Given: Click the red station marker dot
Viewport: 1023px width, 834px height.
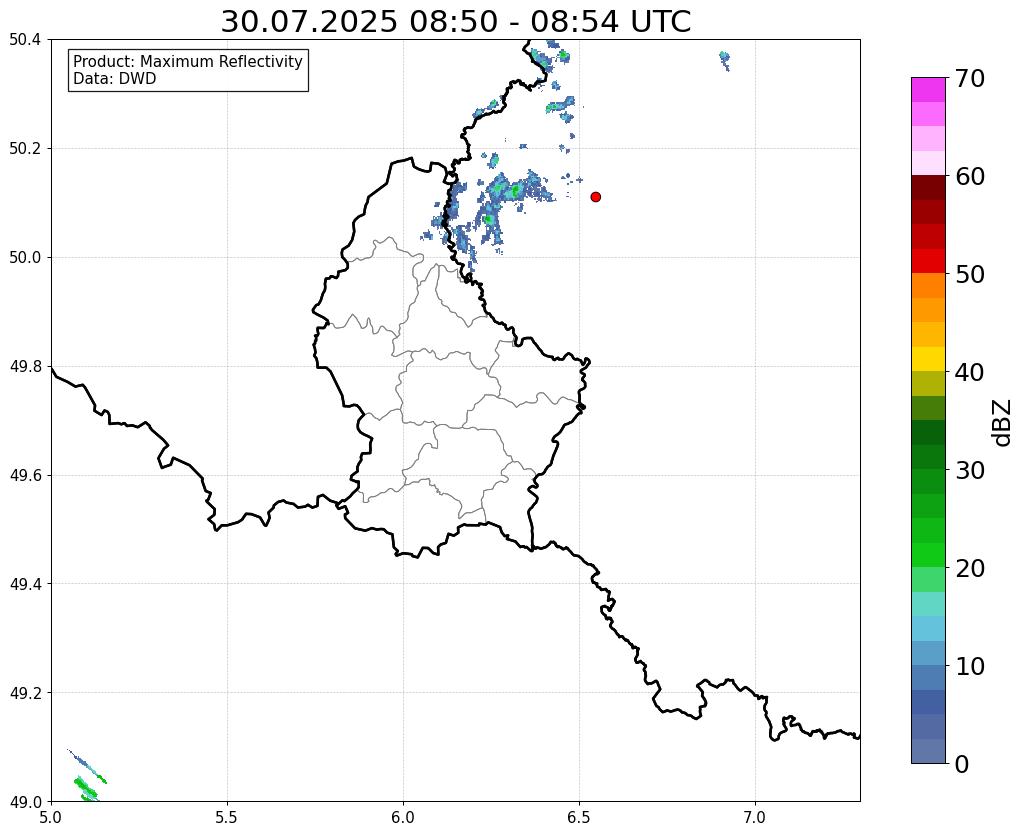Looking at the screenshot, I should tap(595, 196).
